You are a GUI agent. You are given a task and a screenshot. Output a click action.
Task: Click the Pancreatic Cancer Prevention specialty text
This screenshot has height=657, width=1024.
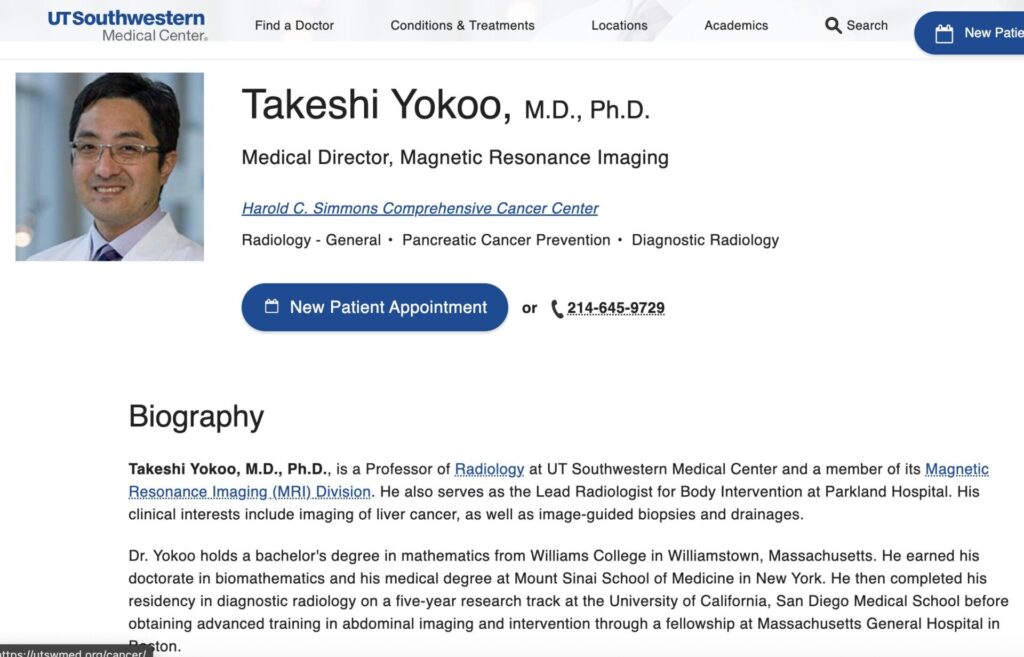(x=506, y=240)
